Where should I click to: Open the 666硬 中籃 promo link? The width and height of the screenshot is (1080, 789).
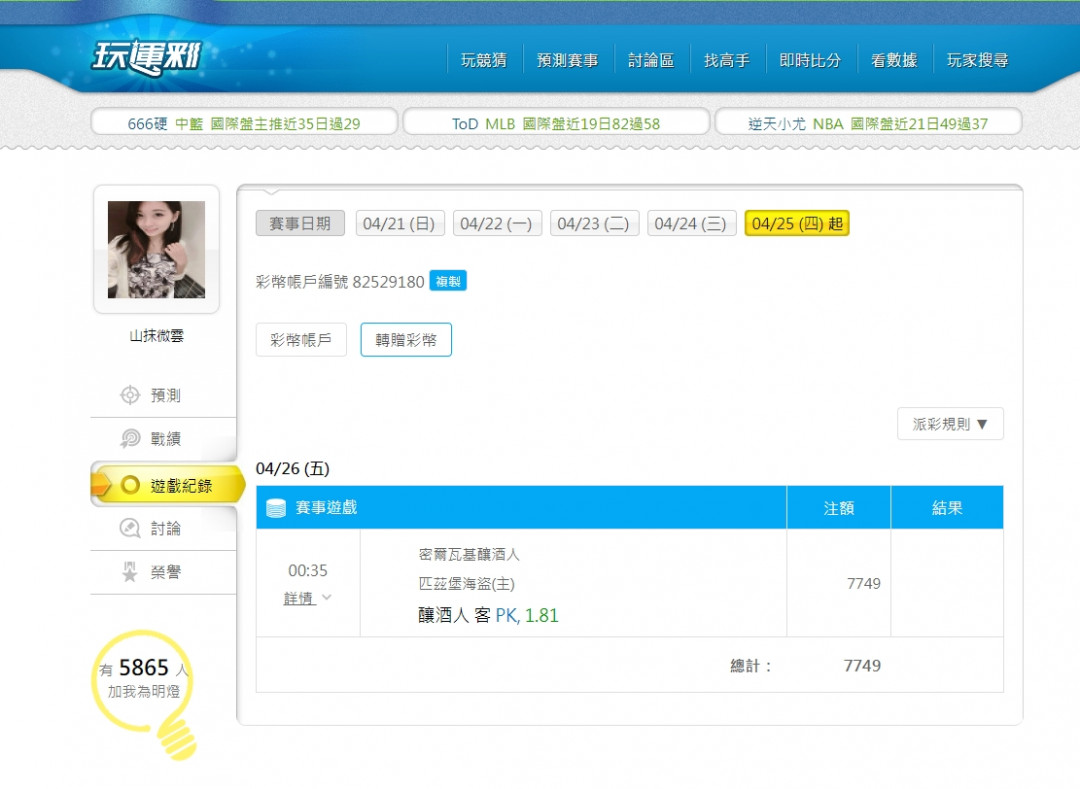[244, 123]
